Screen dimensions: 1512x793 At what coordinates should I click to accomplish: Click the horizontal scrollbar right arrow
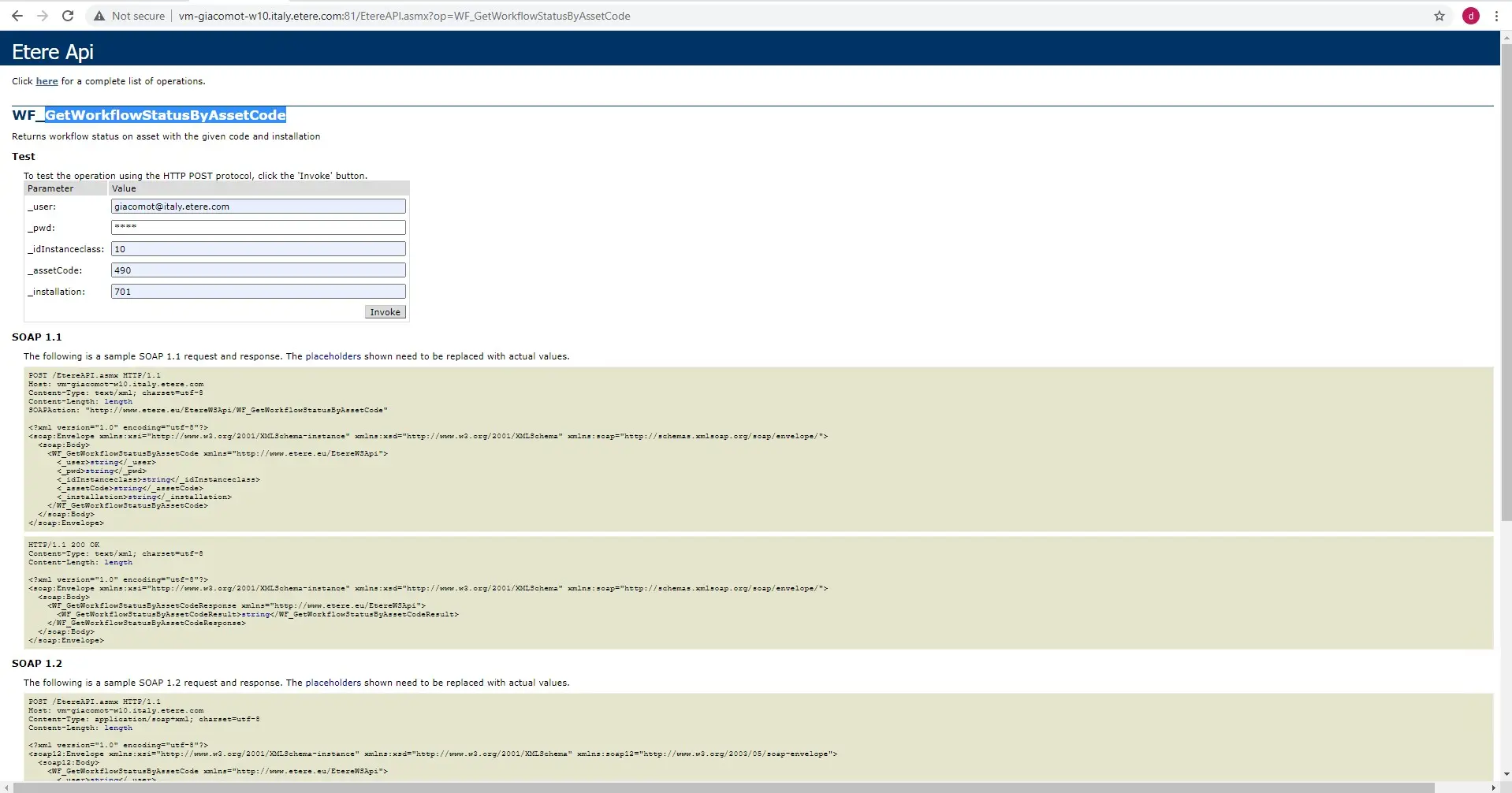1493,787
